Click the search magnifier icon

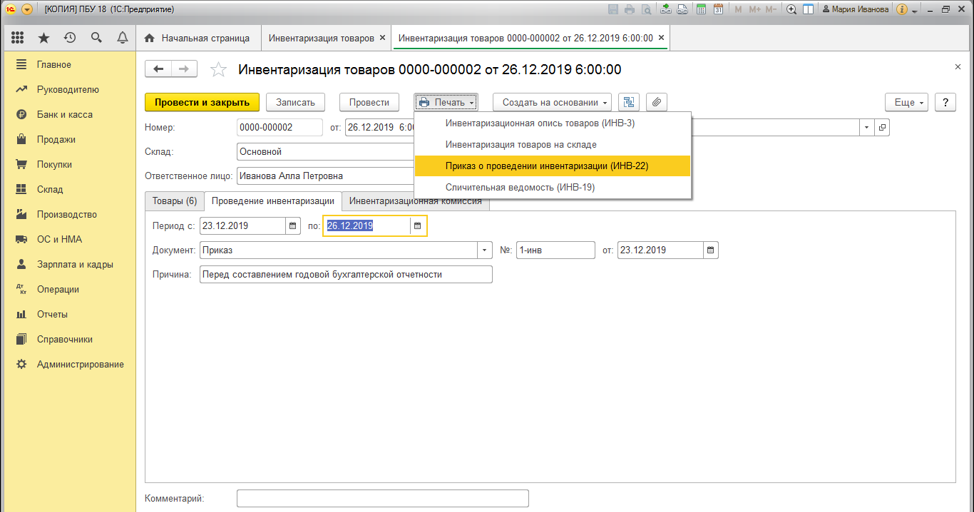tap(96, 38)
